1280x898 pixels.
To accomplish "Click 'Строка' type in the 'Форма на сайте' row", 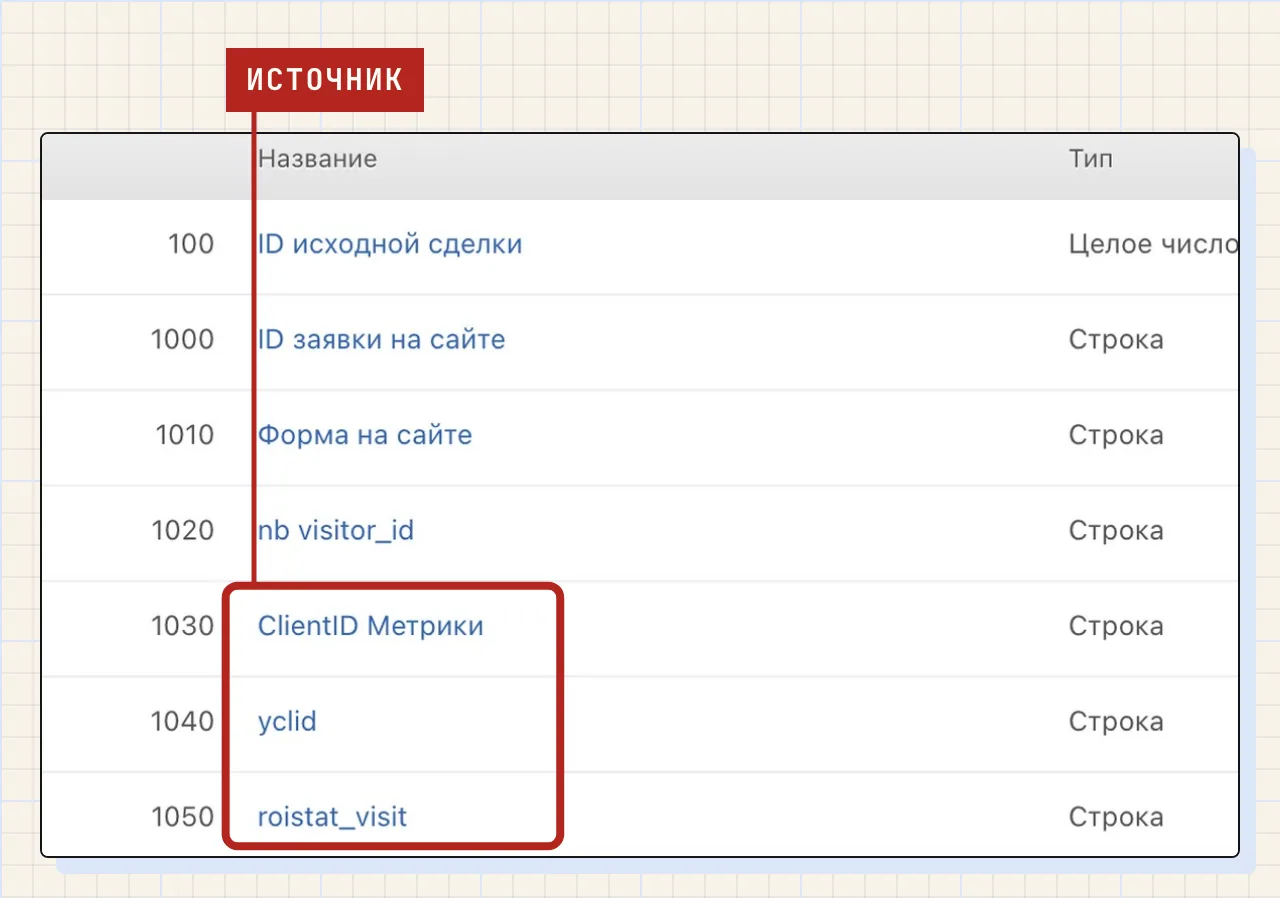I will (1116, 435).
